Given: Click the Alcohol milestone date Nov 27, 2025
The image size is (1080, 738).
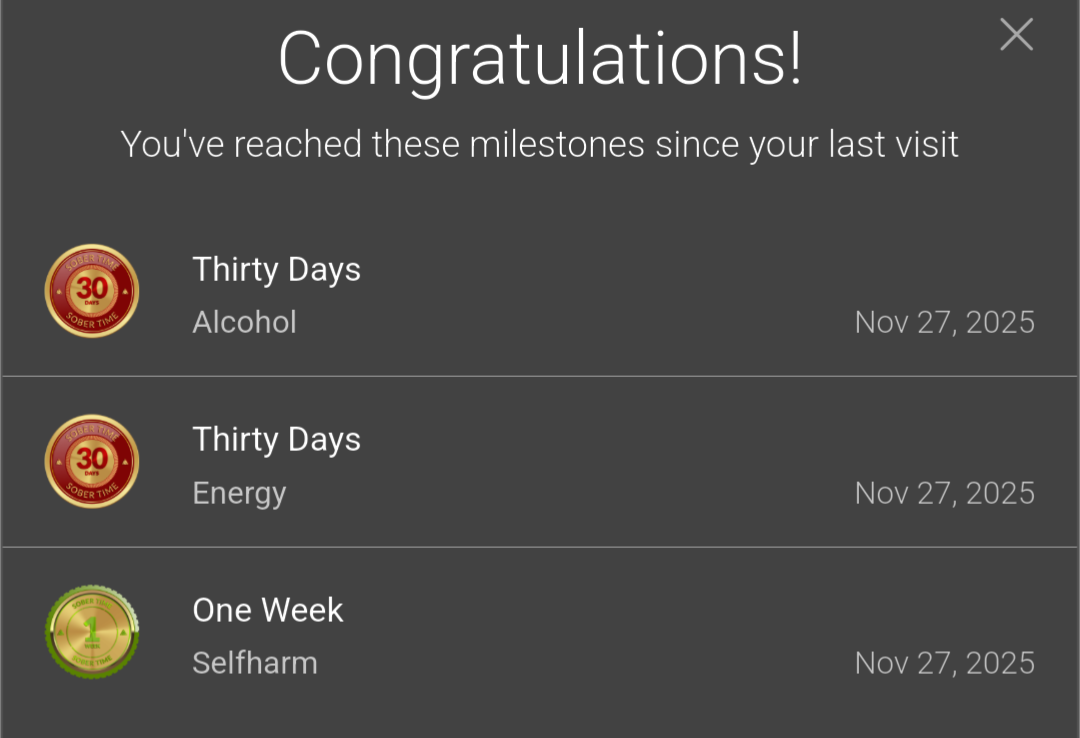Looking at the screenshot, I should click(944, 322).
